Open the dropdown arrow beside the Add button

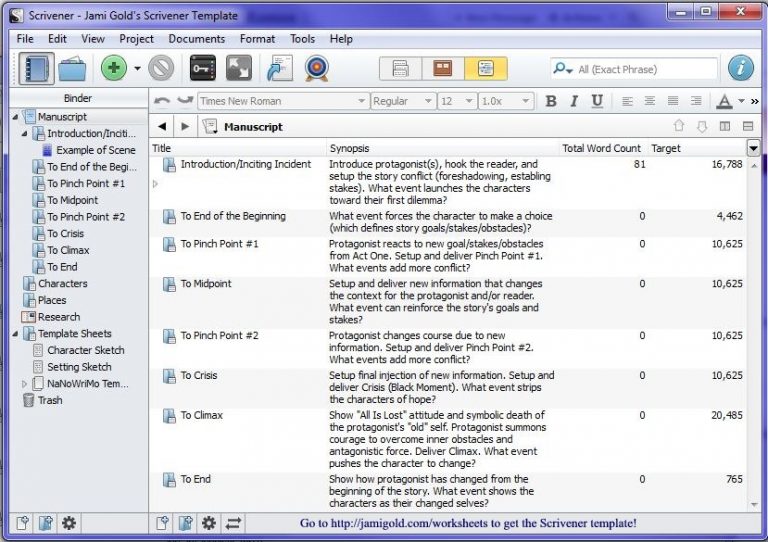tap(137, 69)
